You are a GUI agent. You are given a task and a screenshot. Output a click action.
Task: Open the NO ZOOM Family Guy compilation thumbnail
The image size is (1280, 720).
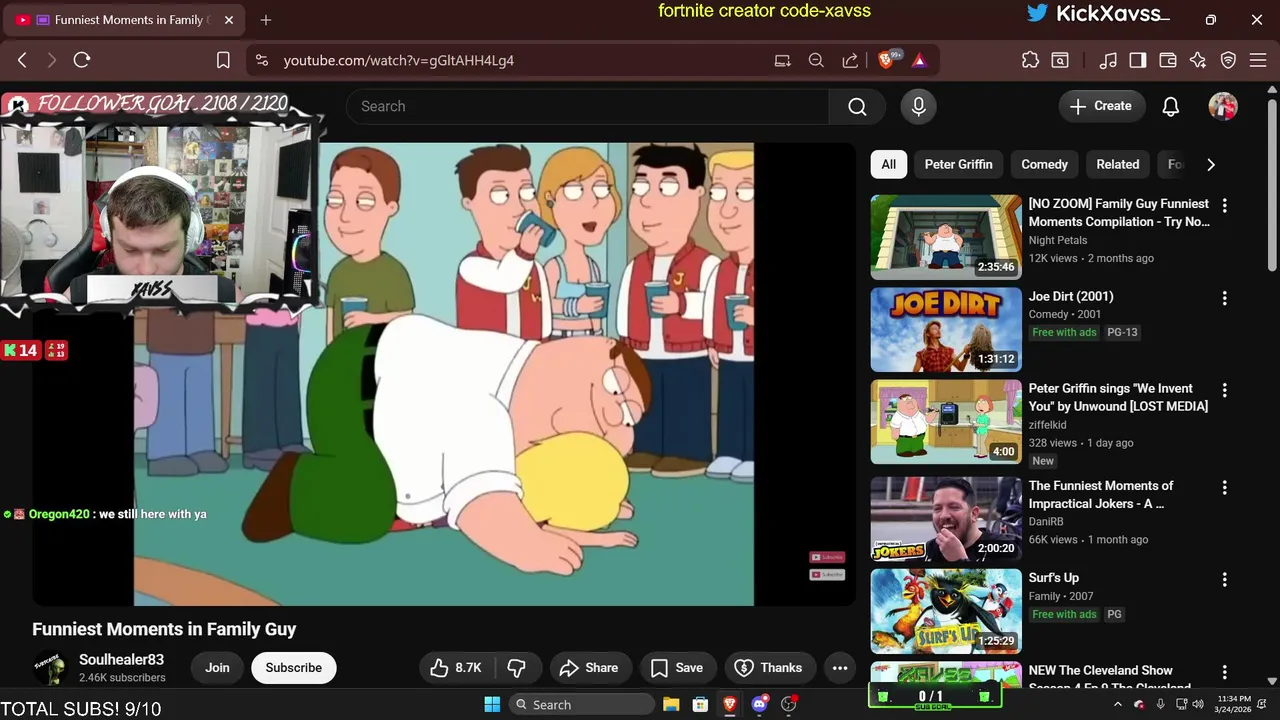click(x=946, y=237)
